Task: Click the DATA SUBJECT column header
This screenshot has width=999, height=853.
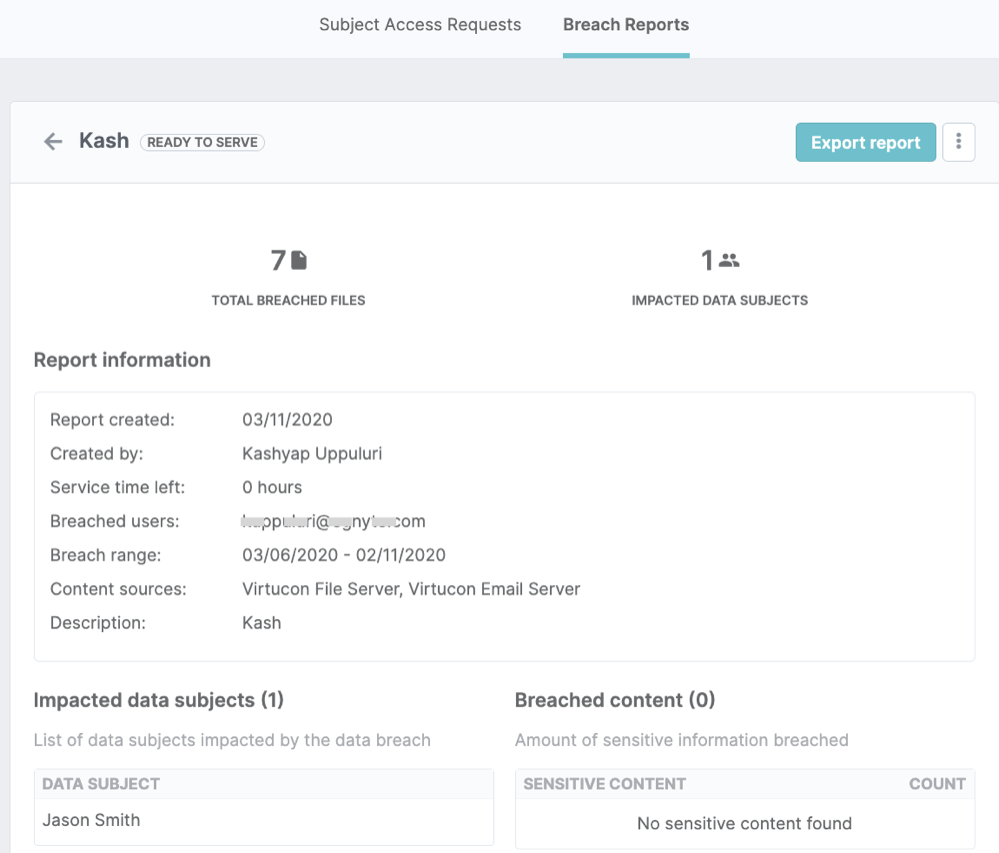Action: click(x=101, y=784)
